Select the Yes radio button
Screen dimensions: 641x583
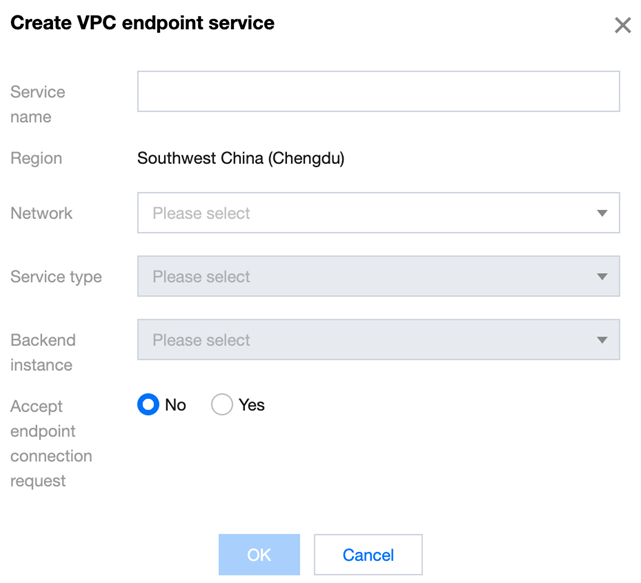(x=222, y=405)
